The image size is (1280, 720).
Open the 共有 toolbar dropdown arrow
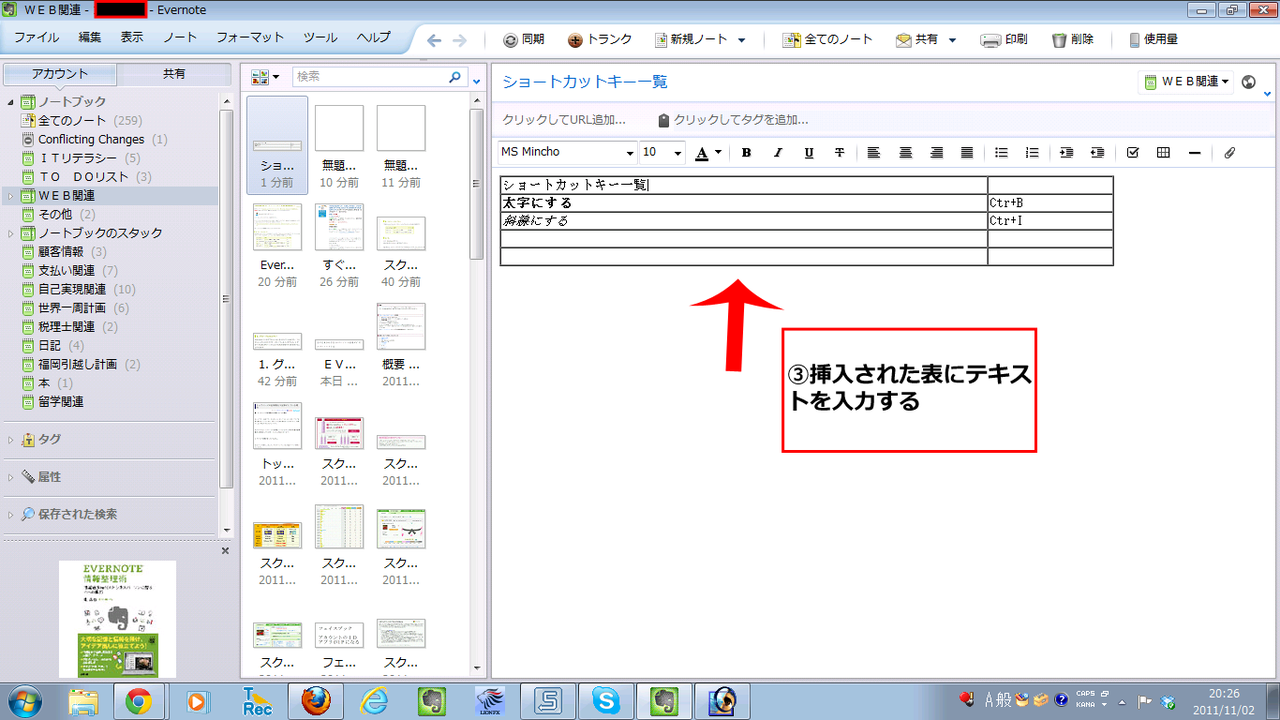click(952, 40)
